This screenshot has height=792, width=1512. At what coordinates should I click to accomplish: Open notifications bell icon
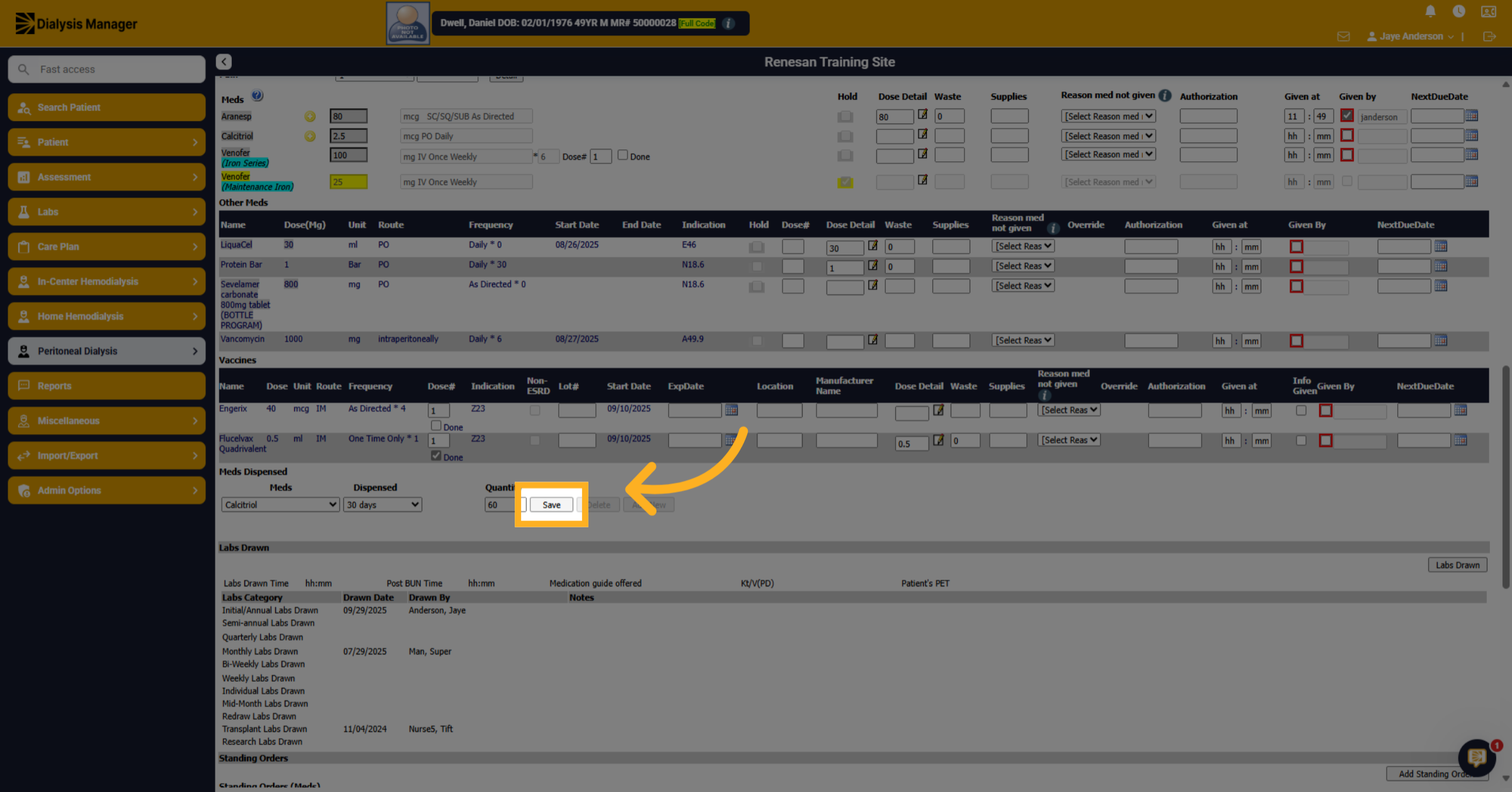pyautogui.click(x=1430, y=11)
